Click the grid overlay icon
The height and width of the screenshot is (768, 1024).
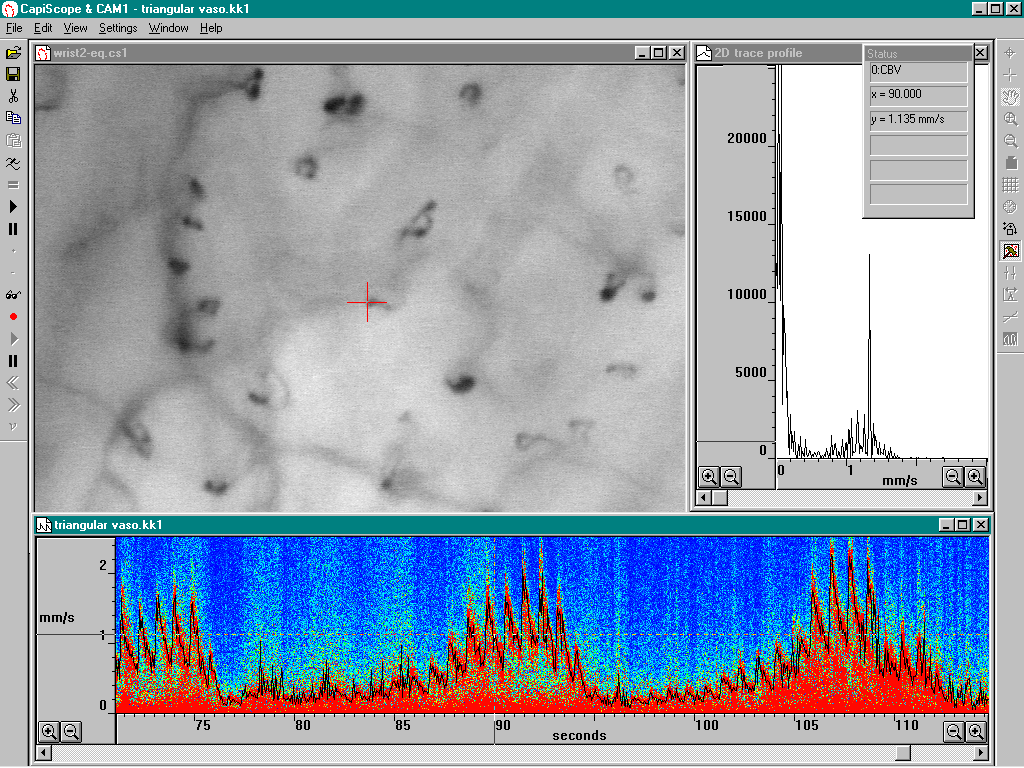pyautogui.click(x=1010, y=185)
